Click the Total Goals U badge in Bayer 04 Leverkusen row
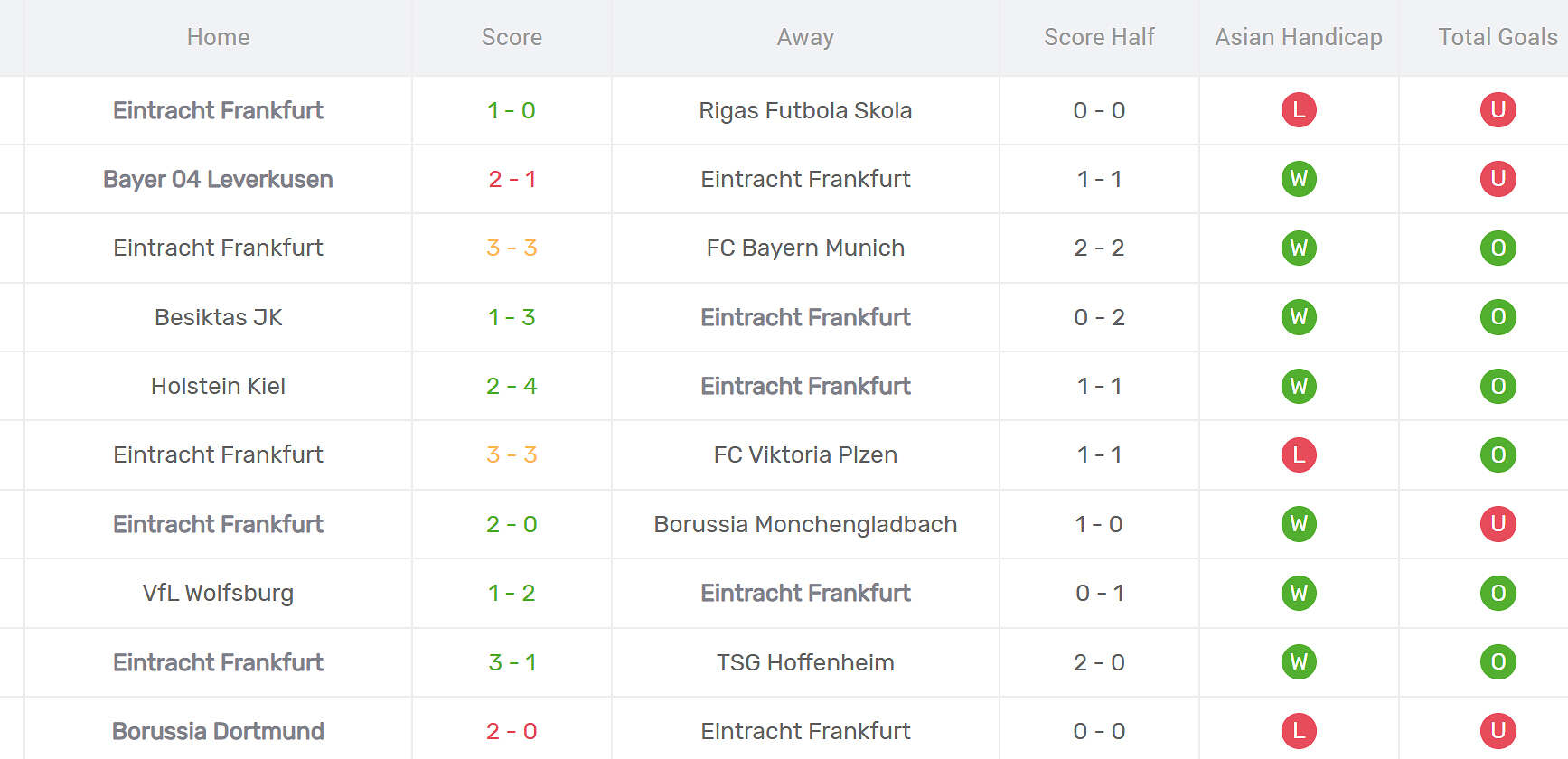Image resolution: width=1568 pixels, height=759 pixels. point(1498,179)
